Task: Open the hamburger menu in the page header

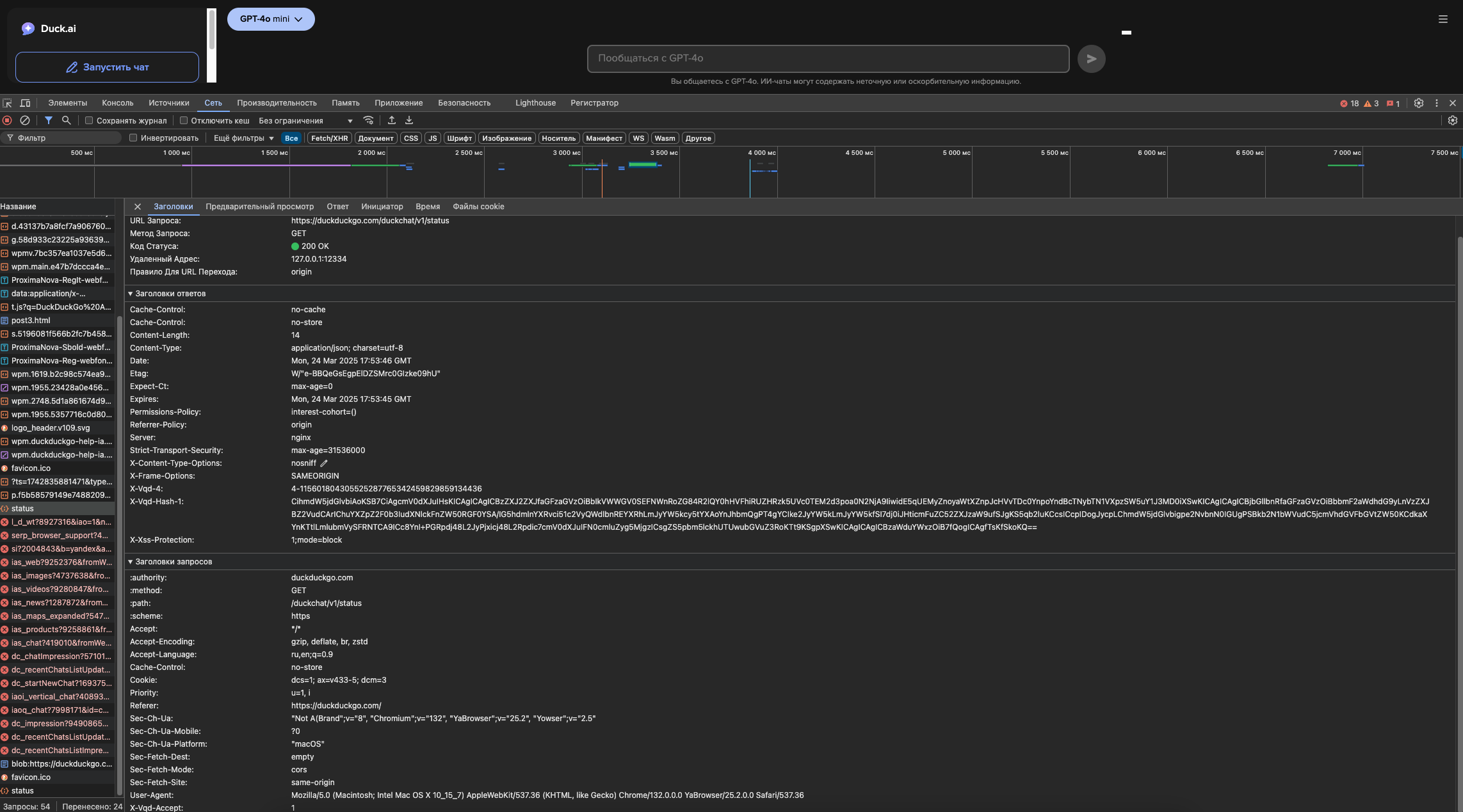Action: coord(1443,19)
